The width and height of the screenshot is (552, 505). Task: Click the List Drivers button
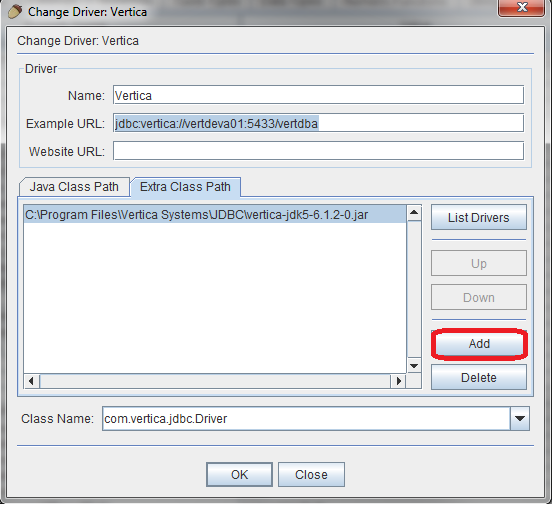point(479,217)
